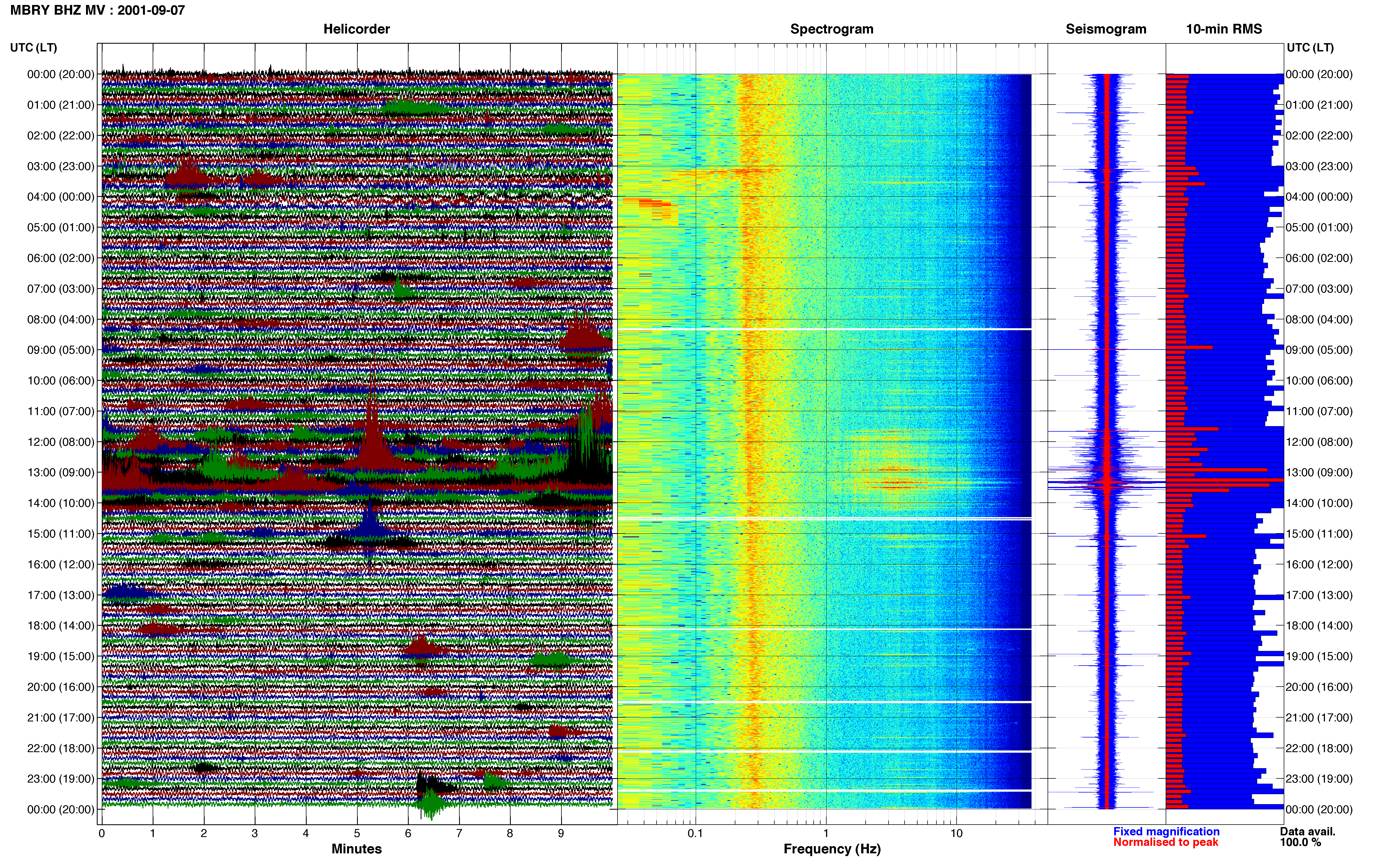Click right-axis time label '01:00 (21:00)'

click(x=1319, y=105)
